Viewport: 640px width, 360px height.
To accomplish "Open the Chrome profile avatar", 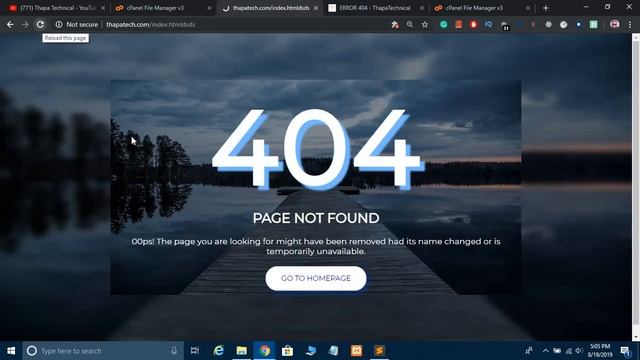I will [x=614, y=24].
